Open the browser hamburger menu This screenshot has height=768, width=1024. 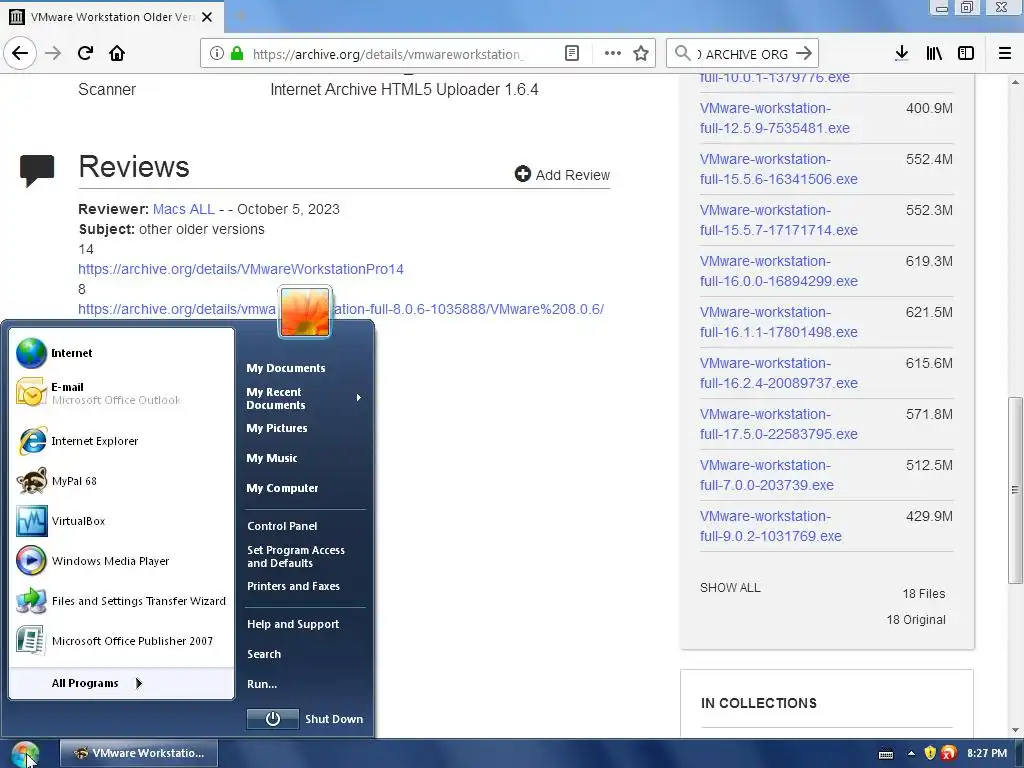[1005, 54]
